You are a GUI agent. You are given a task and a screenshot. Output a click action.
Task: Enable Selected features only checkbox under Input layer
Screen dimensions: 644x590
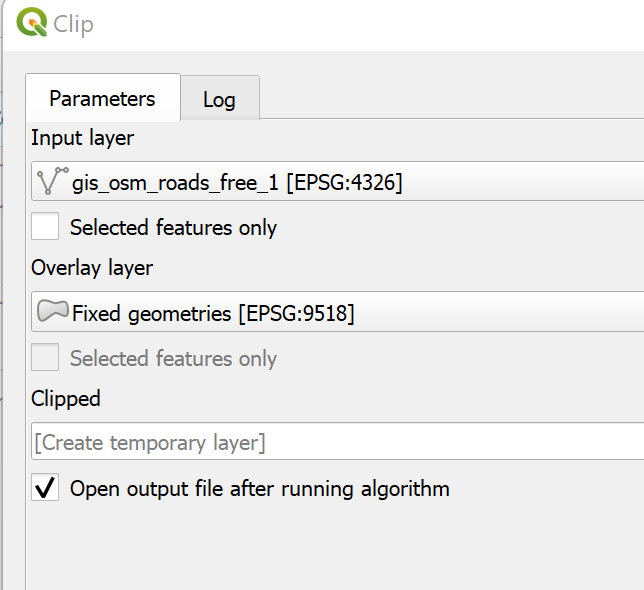coord(45,227)
